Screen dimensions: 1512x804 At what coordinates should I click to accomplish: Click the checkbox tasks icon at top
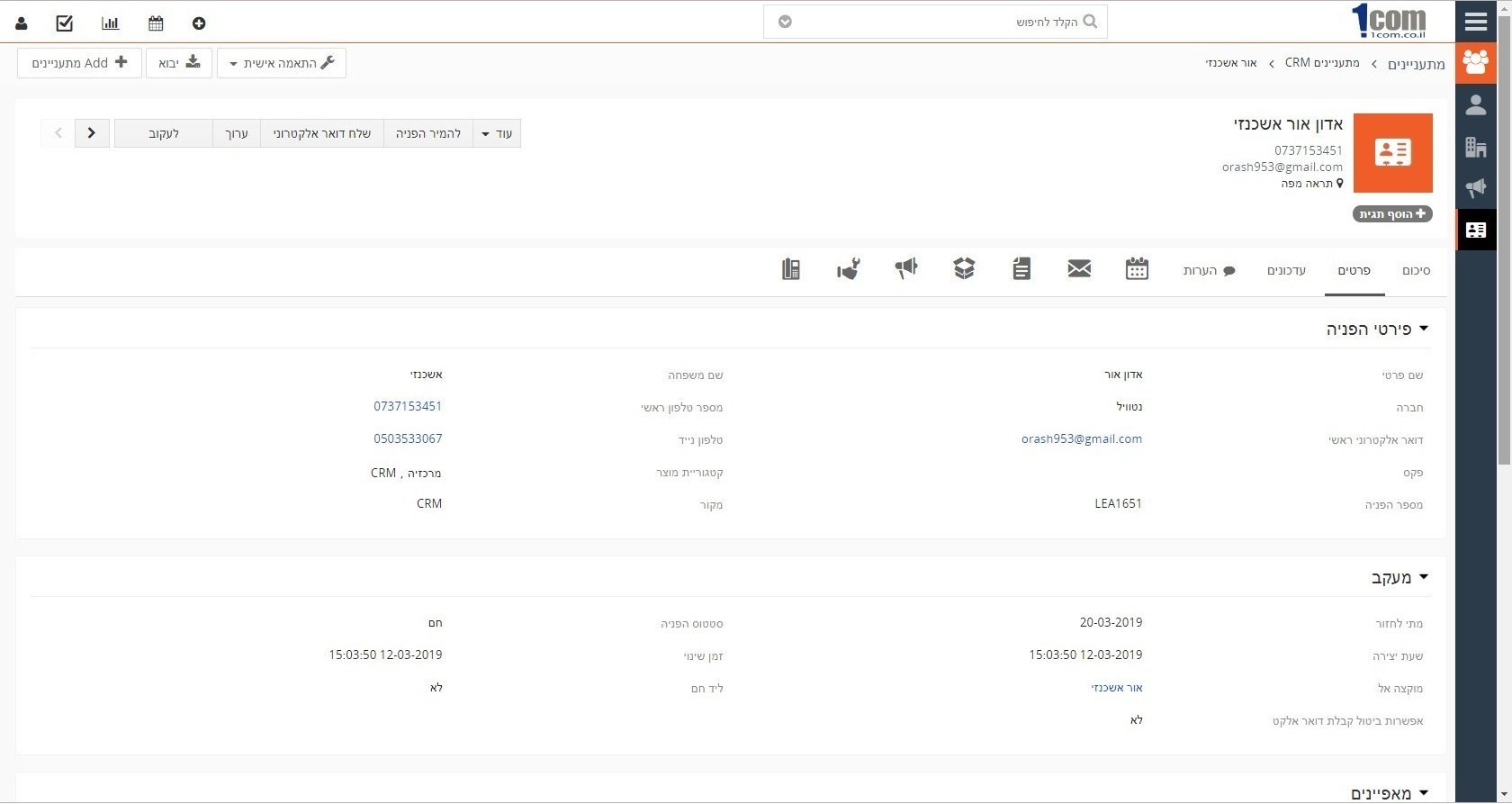tap(64, 23)
